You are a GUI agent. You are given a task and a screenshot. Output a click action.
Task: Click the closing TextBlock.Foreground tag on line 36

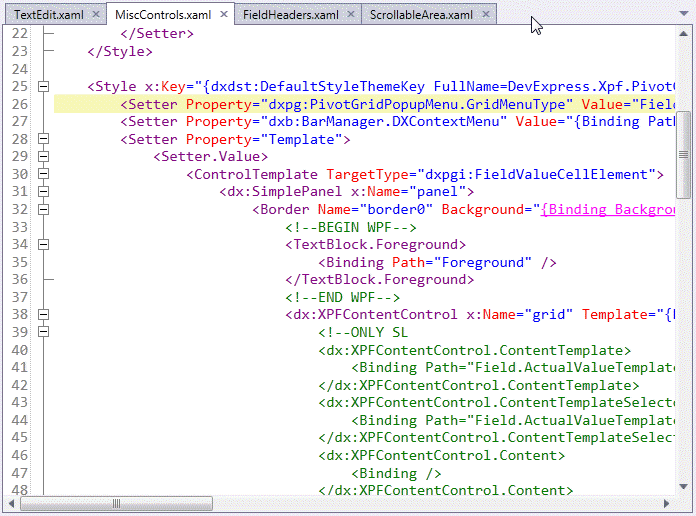point(380,280)
